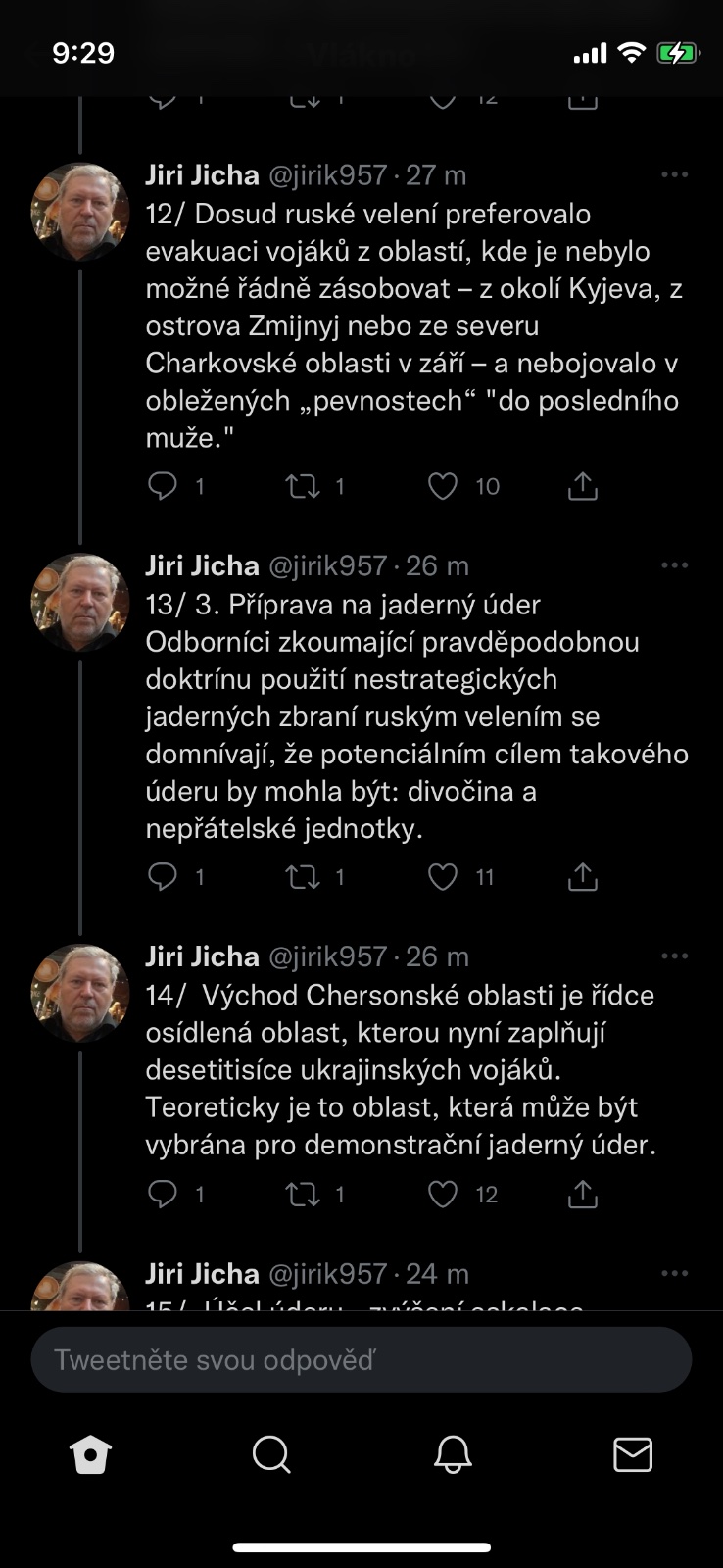The width and height of the screenshot is (723, 1568).
Task: Reply to tweet 13/ about jaderný úder
Action: pos(163,876)
